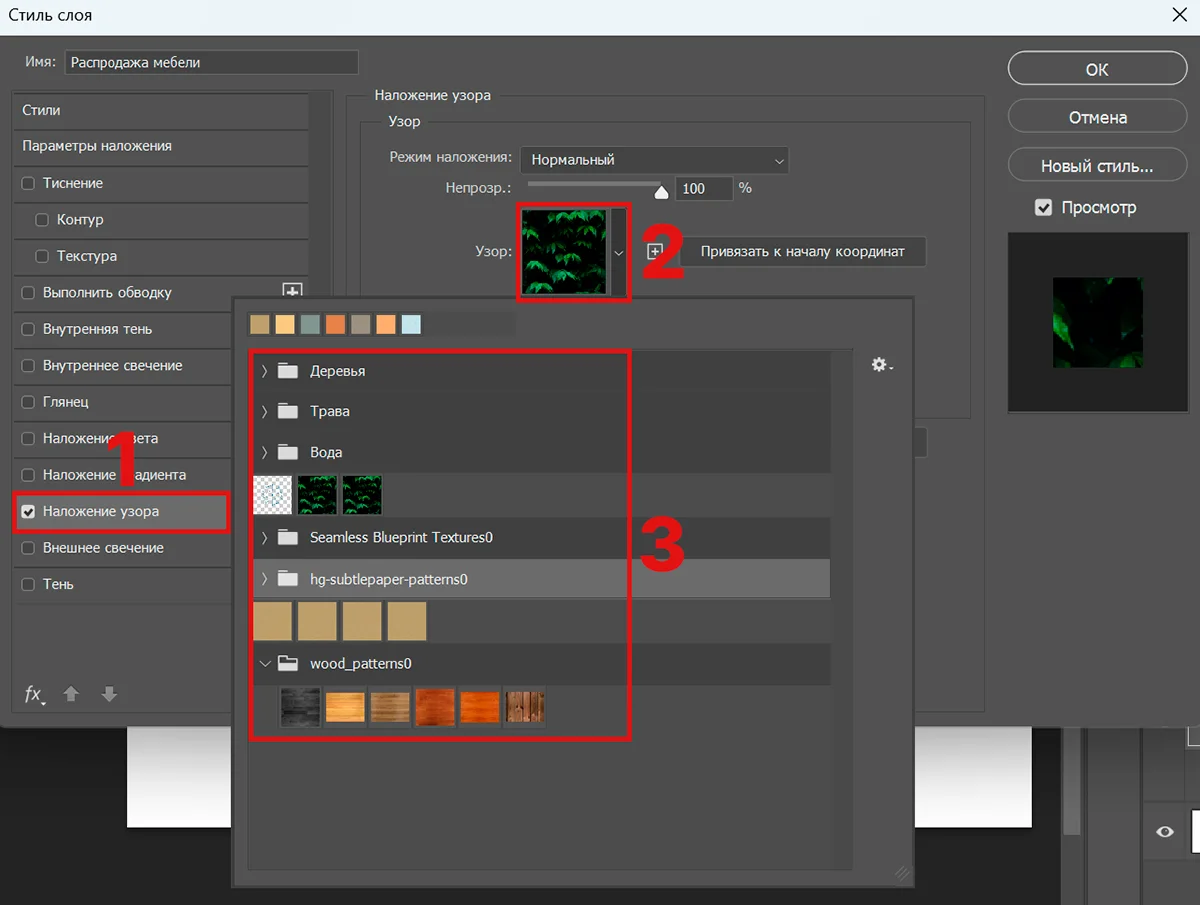Pick the dark gray wood pattern
This screenshot has height=905, width=1200.
pos(300,706)
